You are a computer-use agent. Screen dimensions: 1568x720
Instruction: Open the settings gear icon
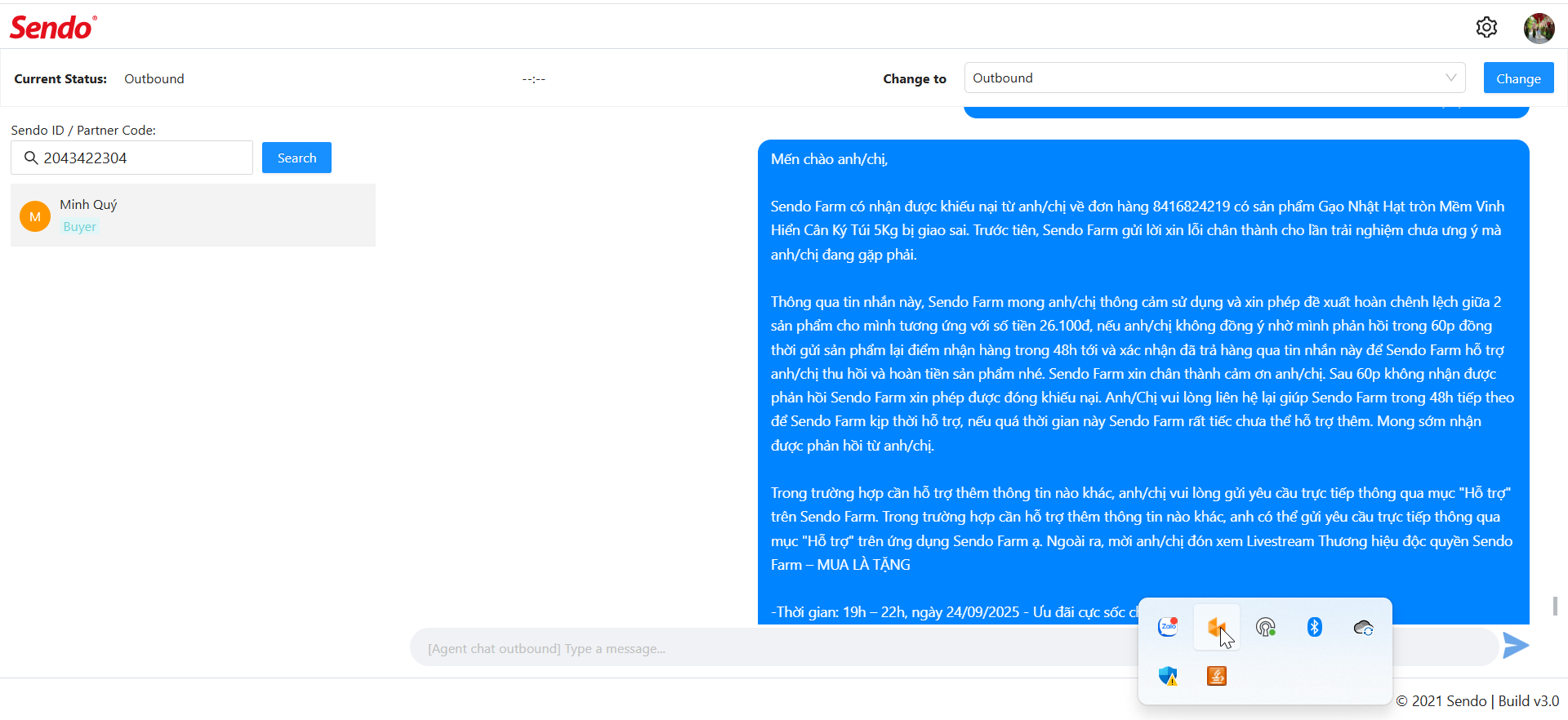coord(1486,27)
